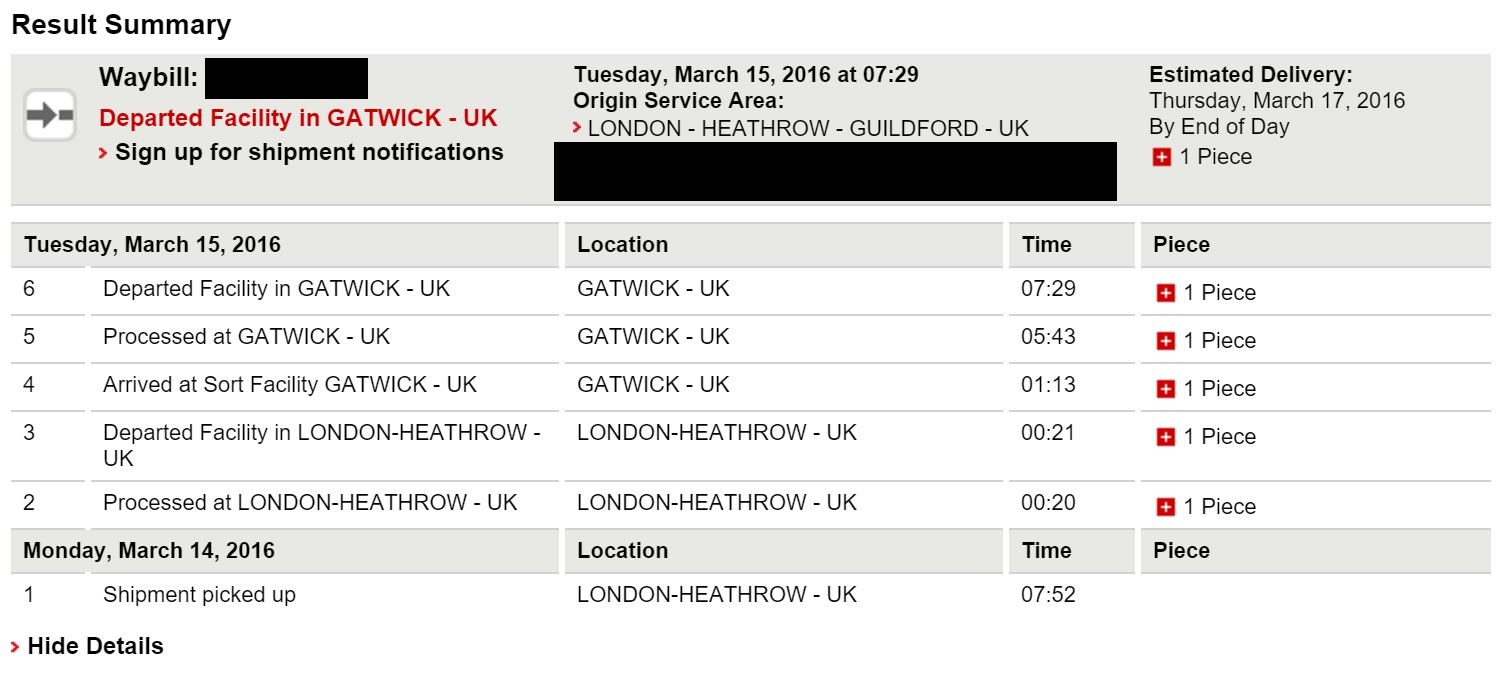
Task: Click the top Time column header
Action: click(1046, 244)
